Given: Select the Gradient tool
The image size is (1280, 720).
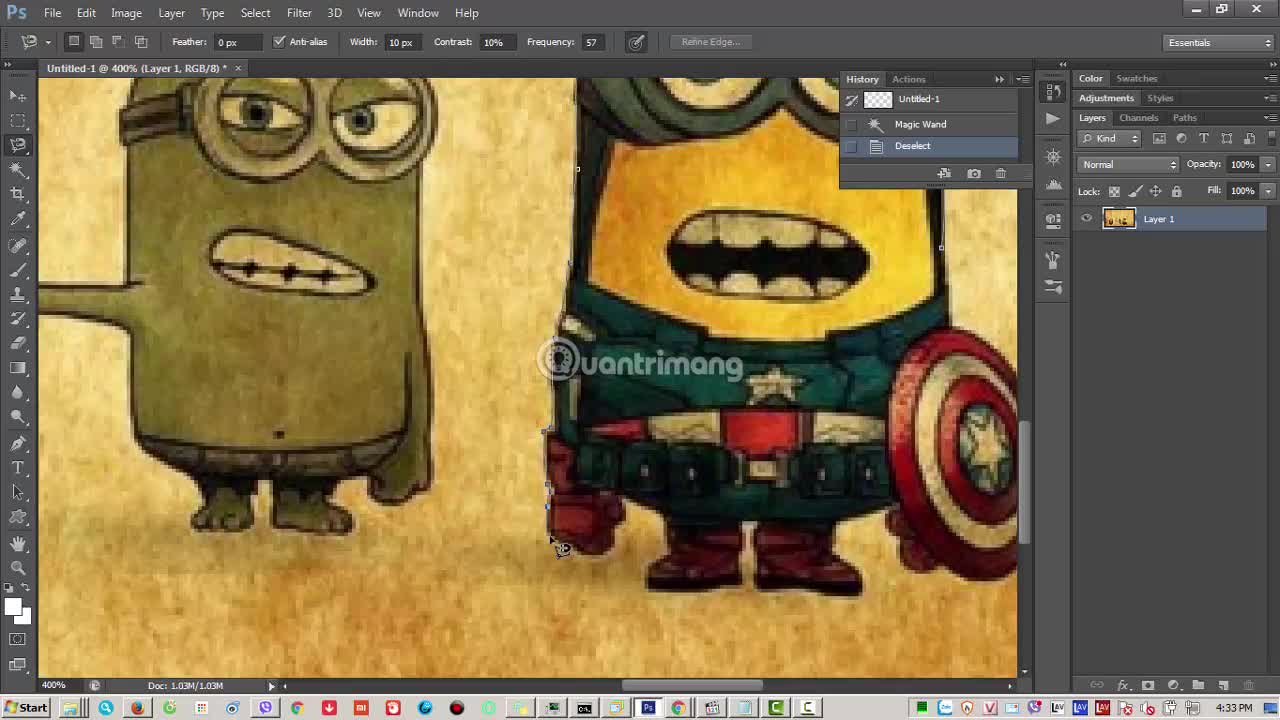Looking at the screenshot, I should [x=18, y=369].
